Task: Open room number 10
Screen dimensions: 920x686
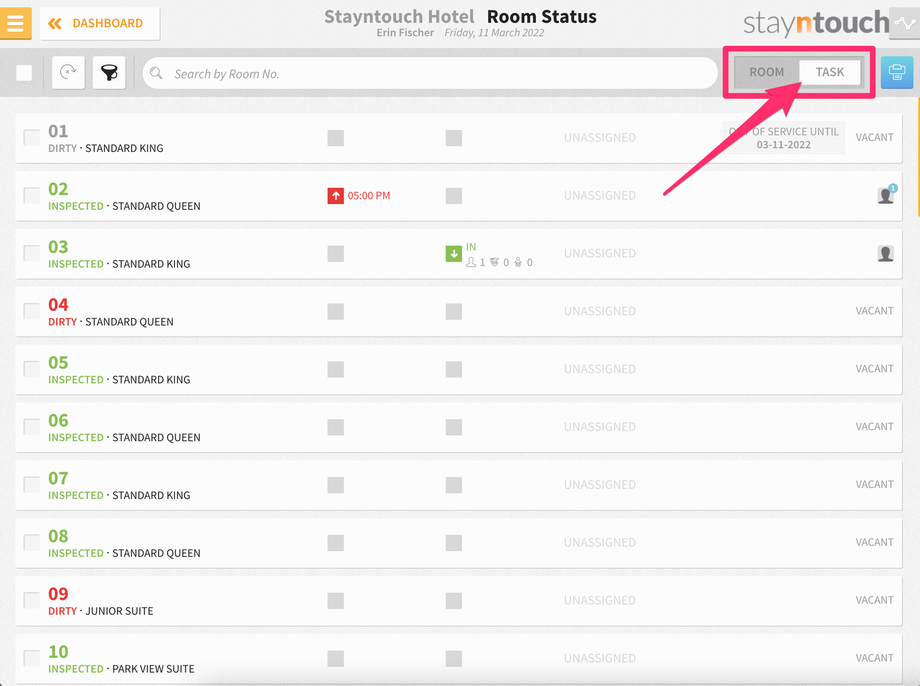Action: click(x=58, y=651)
